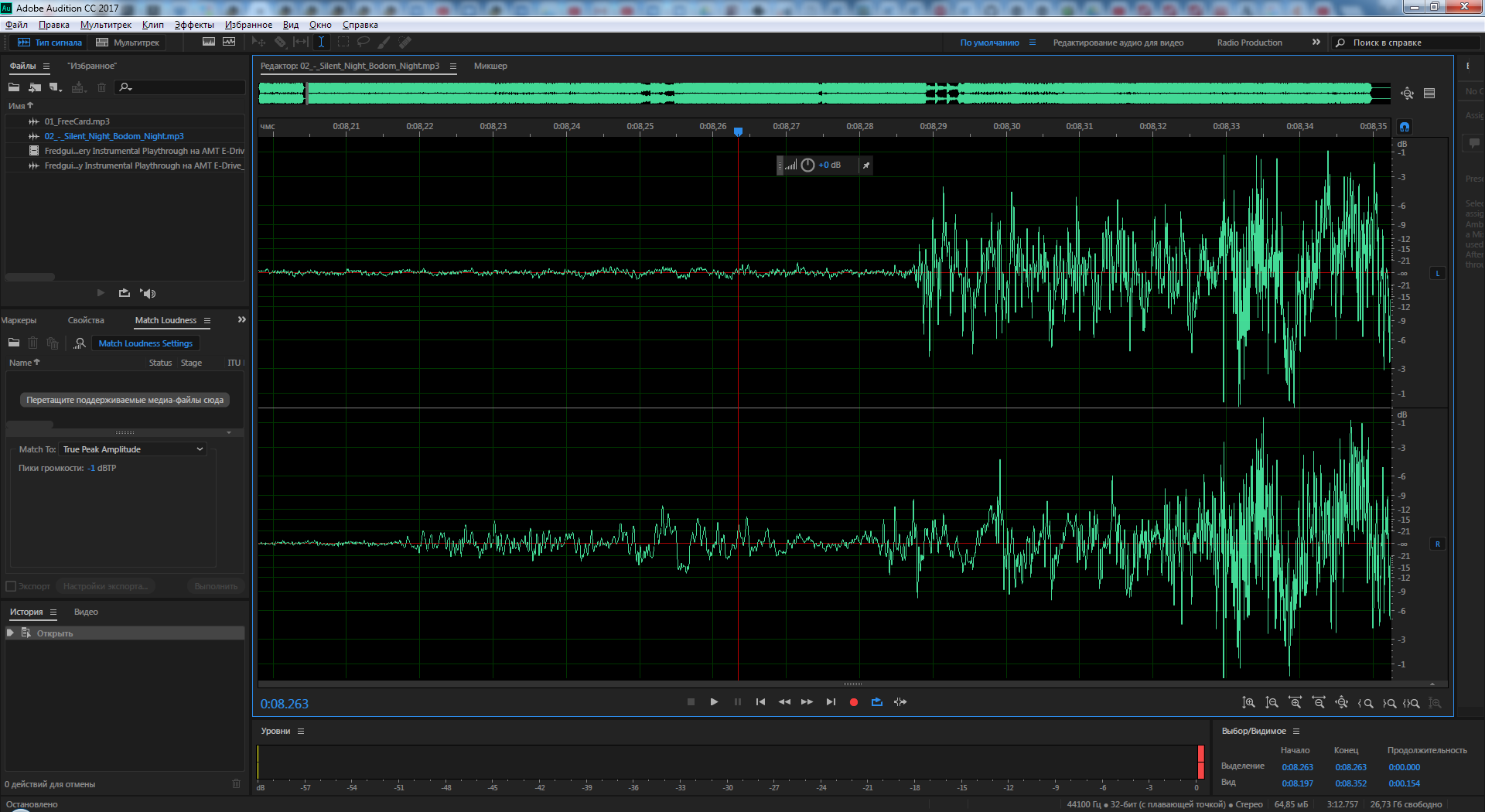1485x812 pixels.
Task: Click import file icon in Files panel
Action: point(35,87)
